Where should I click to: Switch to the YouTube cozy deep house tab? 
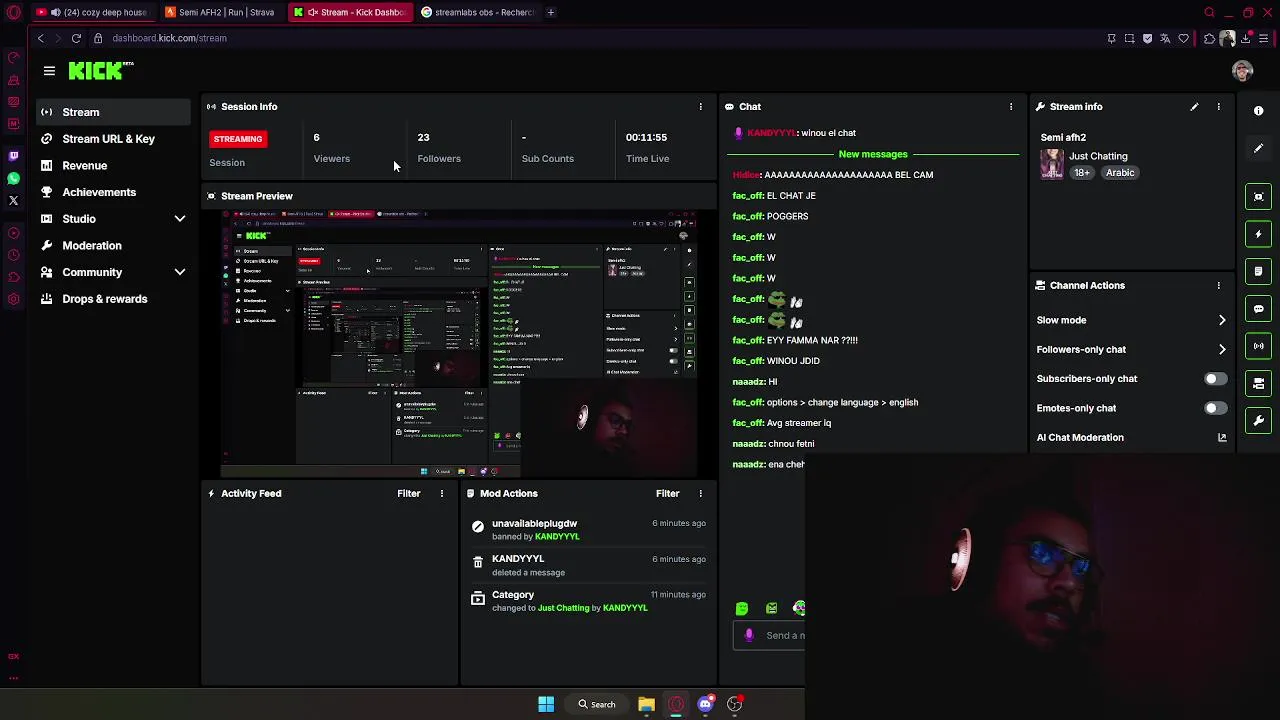tap(92, 12)
